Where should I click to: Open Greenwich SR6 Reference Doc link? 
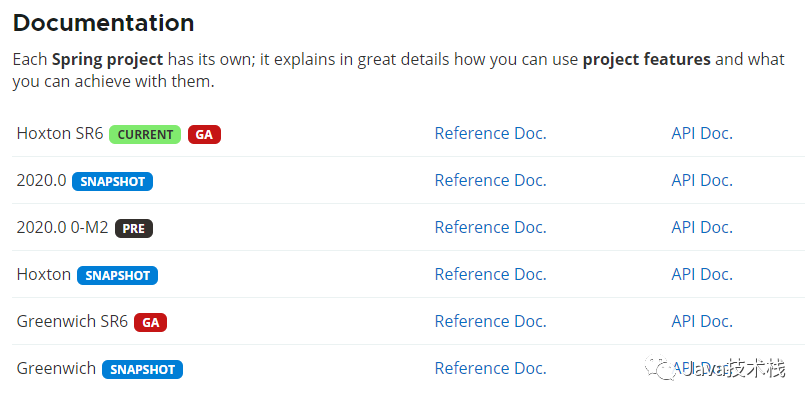pyautogui.click(x=490, y=321)
